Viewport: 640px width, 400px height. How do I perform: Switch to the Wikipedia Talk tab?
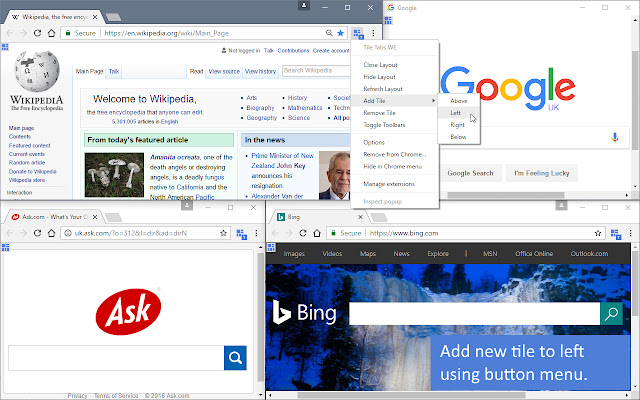coord(114,71)
